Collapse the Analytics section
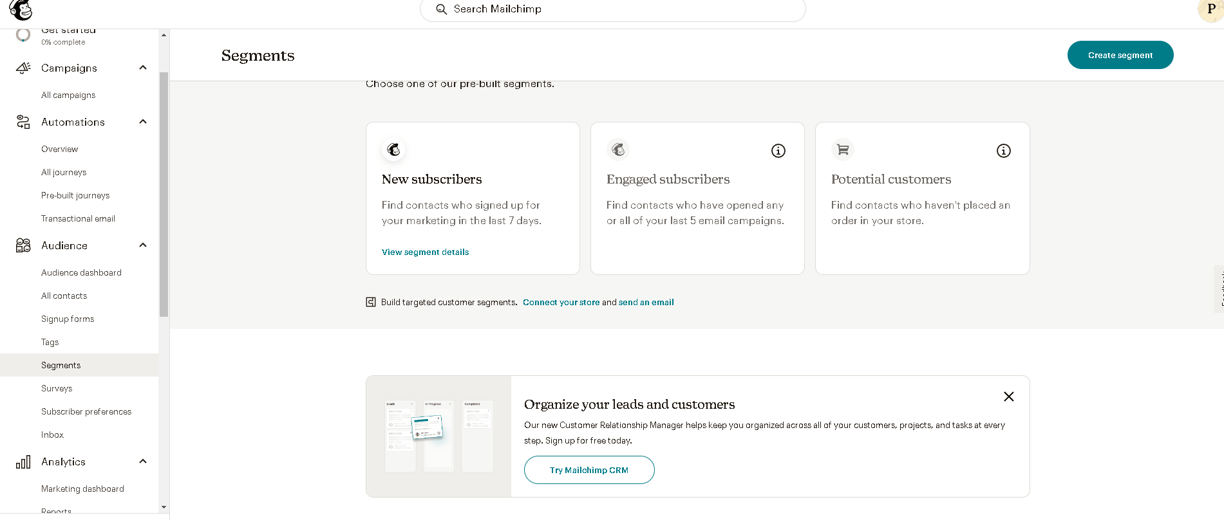1224x520 pixels. pos(143,462)
